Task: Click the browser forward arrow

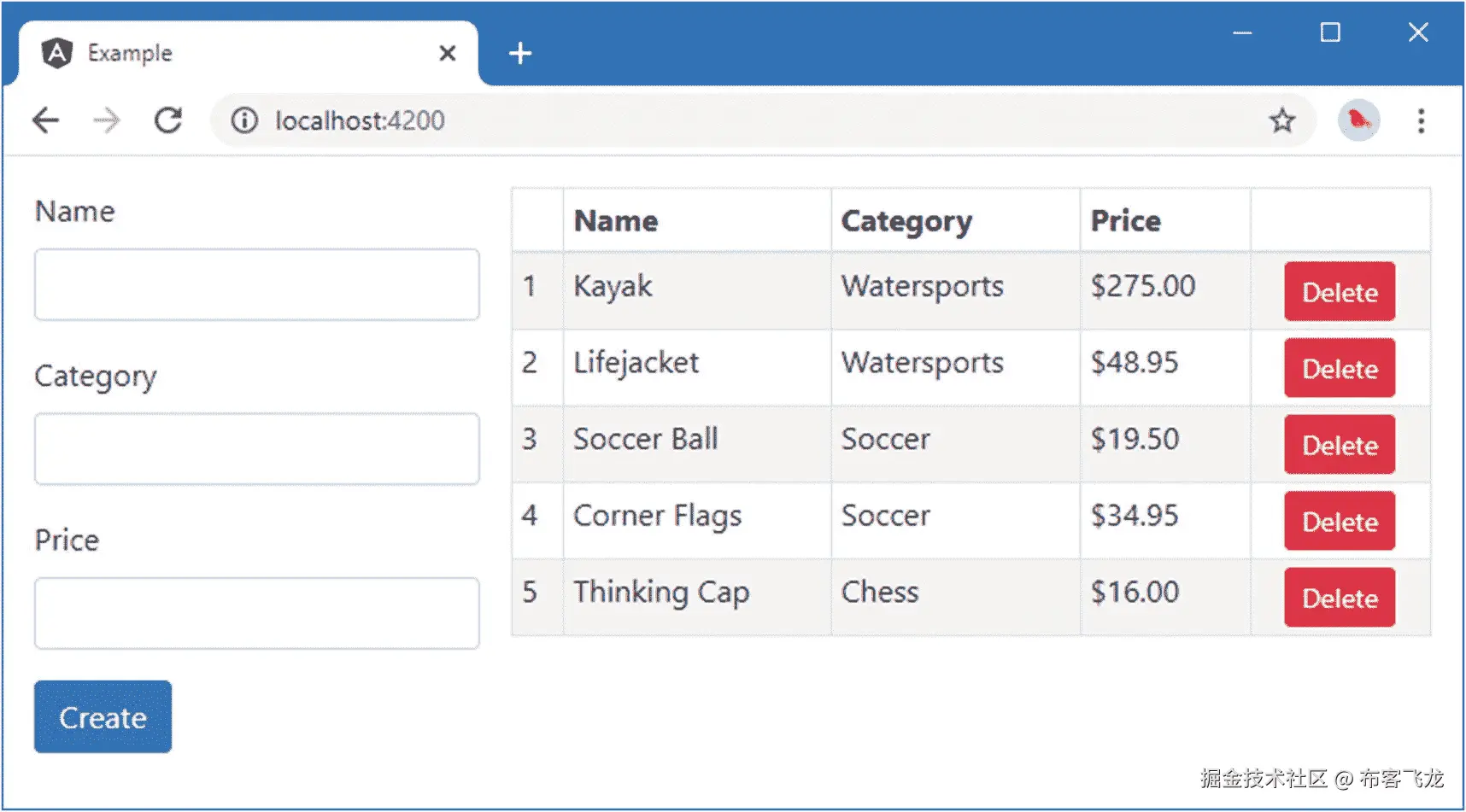Action: (x=107, y=120)
